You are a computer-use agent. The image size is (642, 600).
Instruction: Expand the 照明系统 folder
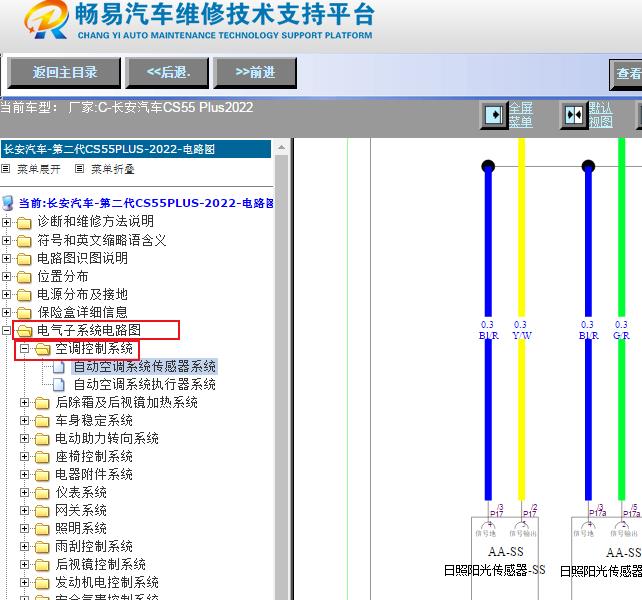point(25,529)
